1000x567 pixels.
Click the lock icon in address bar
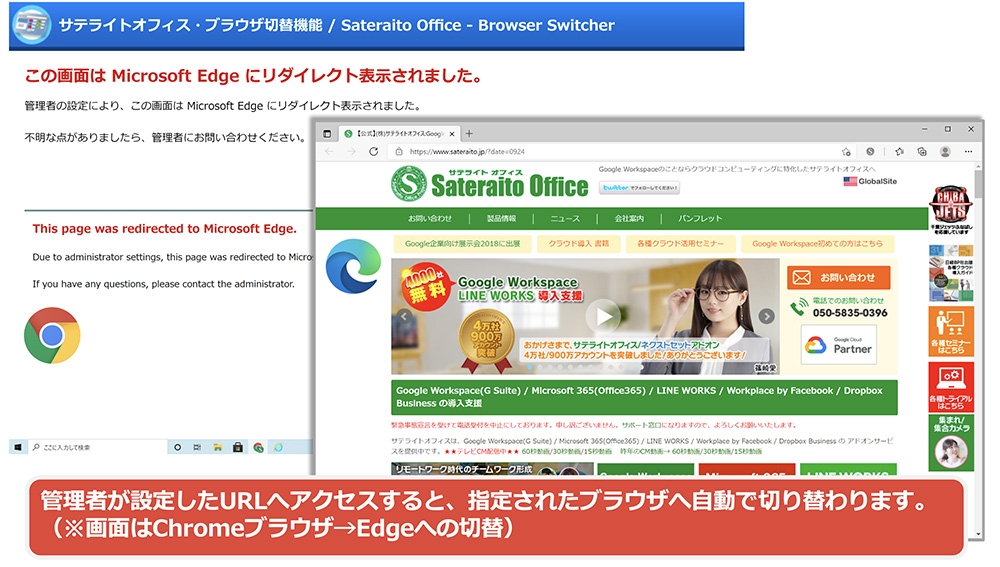399,152
